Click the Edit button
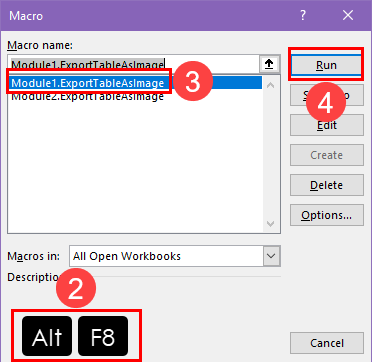372x362 pixels. click(327, 125)
